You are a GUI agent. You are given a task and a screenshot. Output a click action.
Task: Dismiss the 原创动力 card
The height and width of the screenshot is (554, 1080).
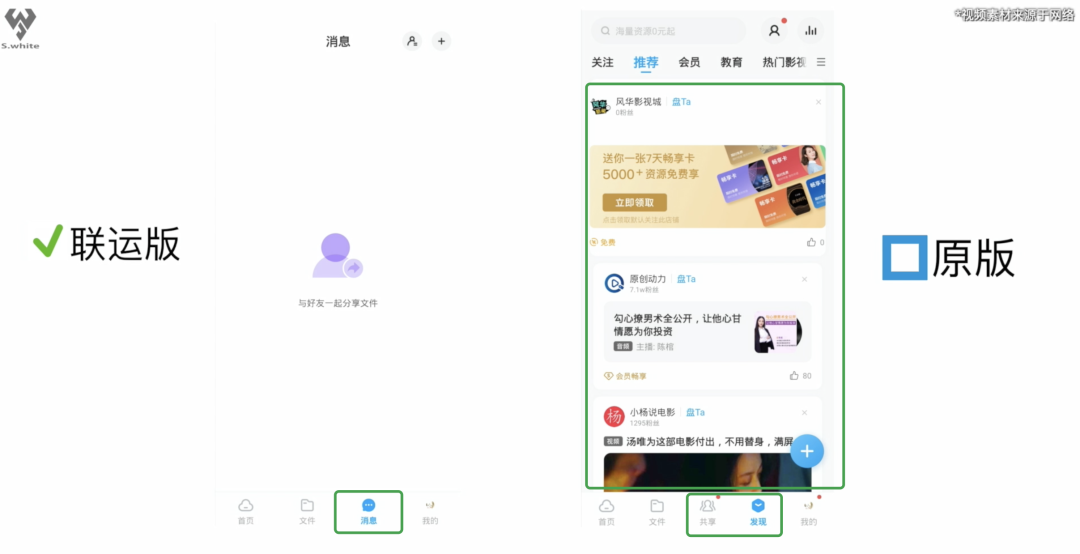(804, 279)
